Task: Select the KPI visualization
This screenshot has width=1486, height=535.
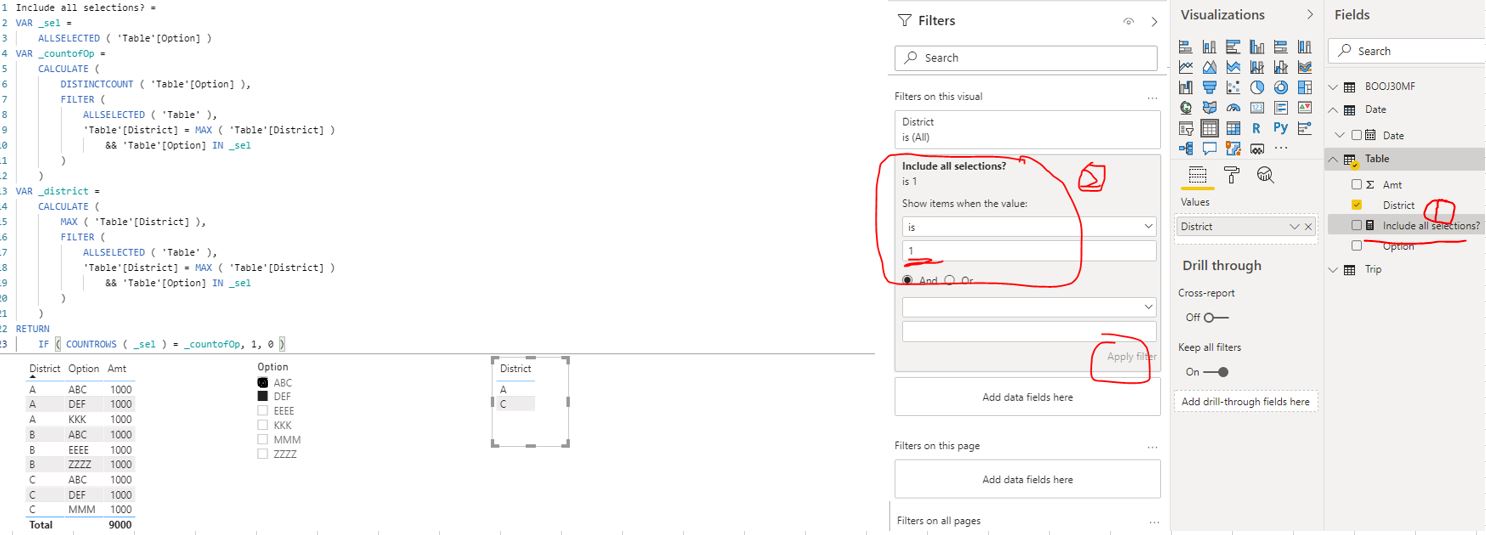Action: 1305,107
